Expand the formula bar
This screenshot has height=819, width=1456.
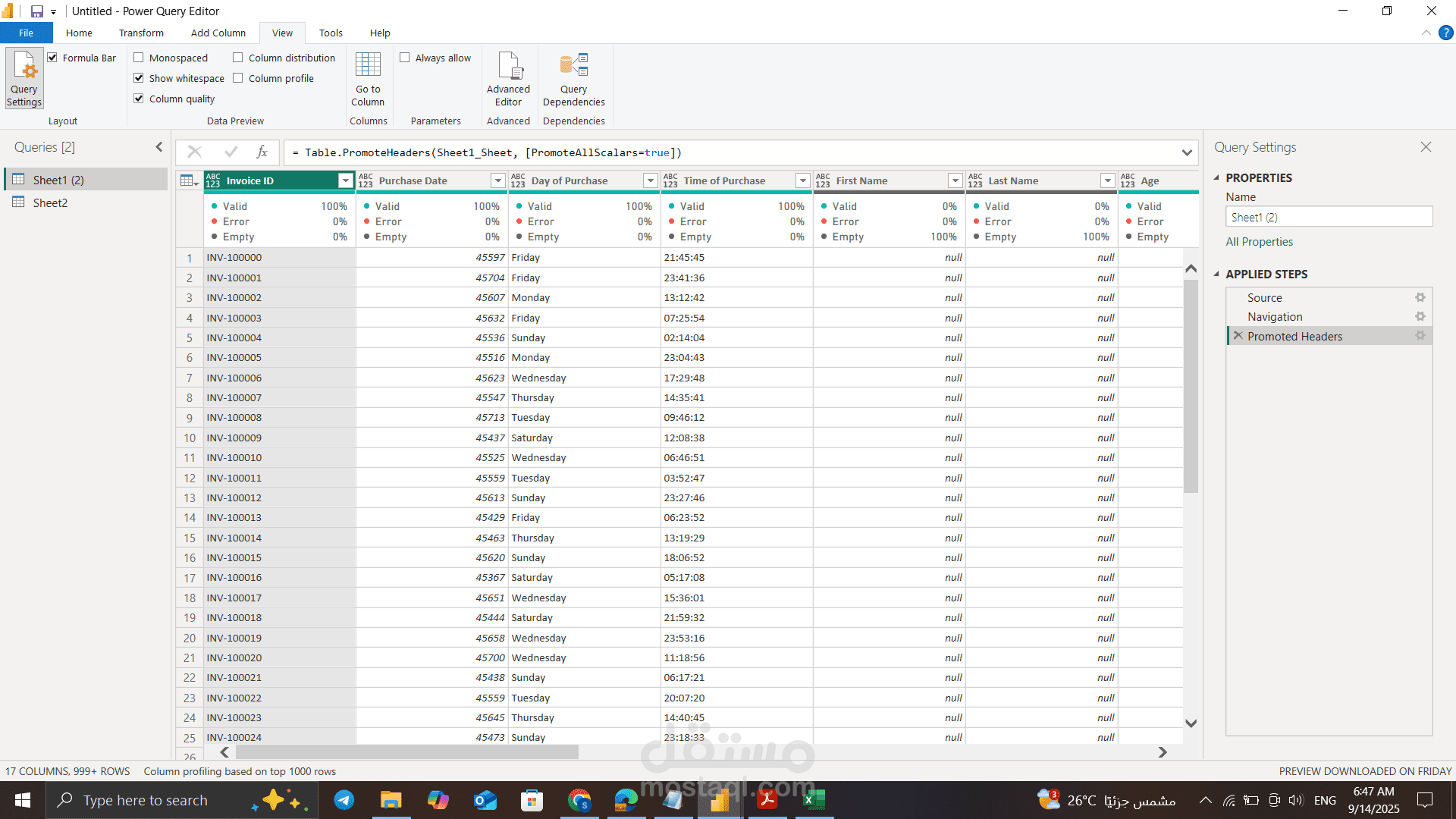pyautogui.click(x=1186, y=152)
